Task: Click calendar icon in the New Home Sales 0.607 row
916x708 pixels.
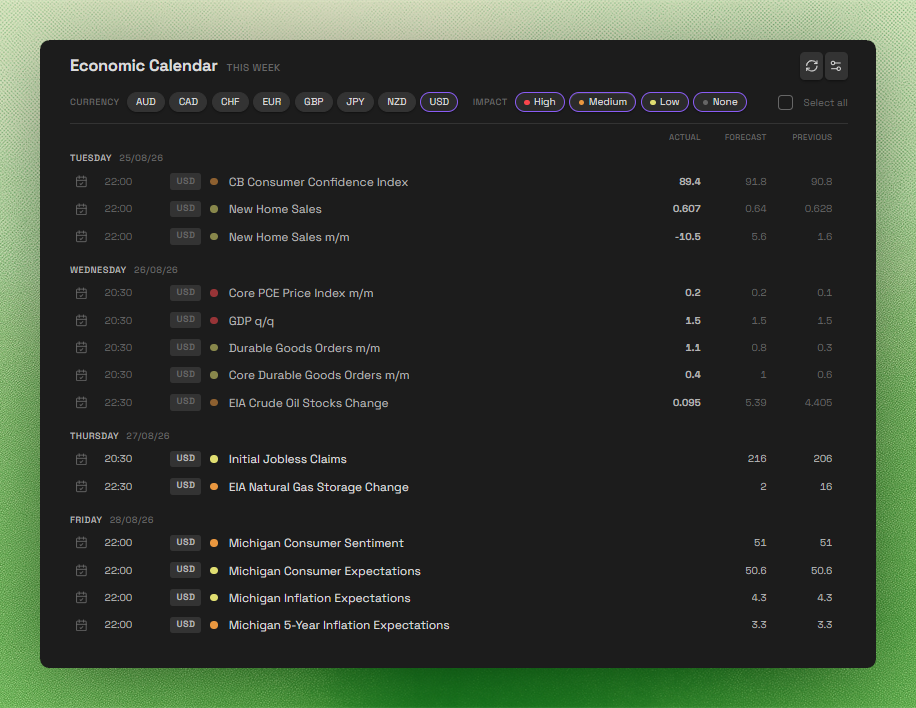Action: (81, 209)
